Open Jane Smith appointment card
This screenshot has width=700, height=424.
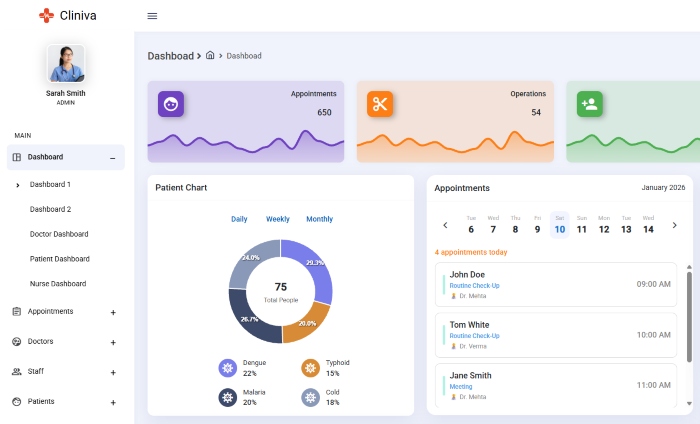pos(556,386)
